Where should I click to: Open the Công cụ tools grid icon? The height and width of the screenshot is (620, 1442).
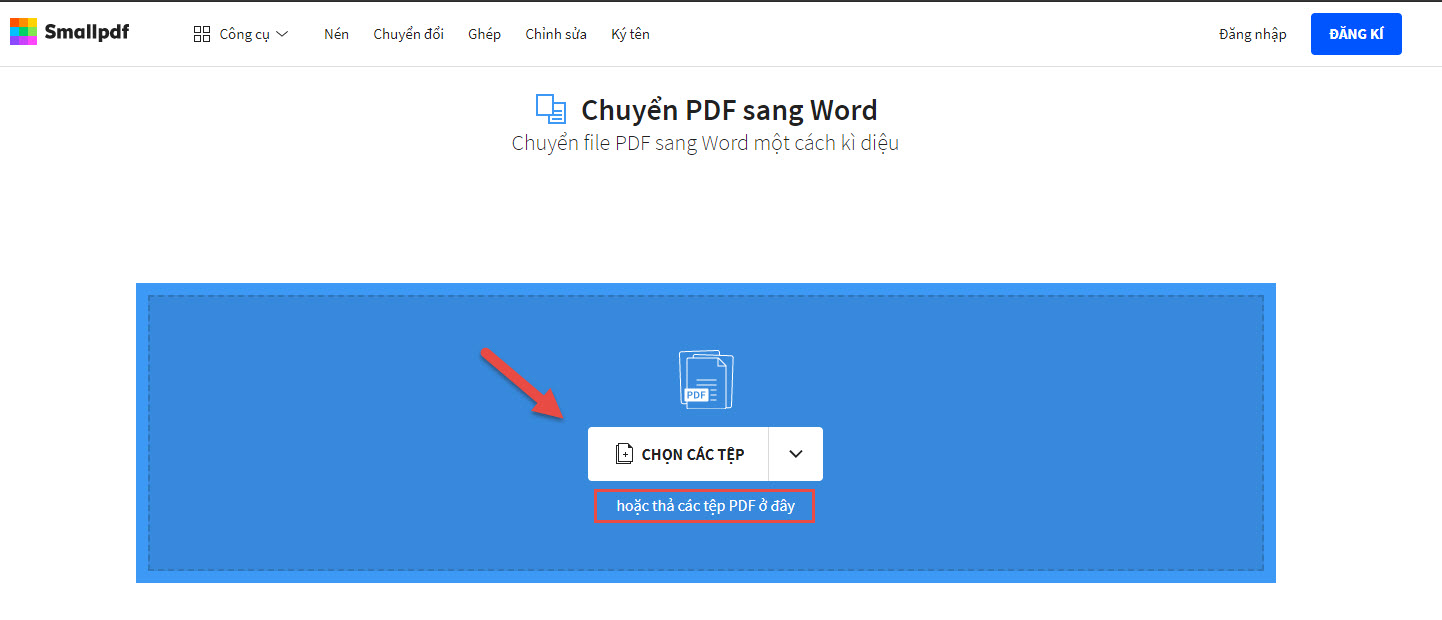click(202, 34)
